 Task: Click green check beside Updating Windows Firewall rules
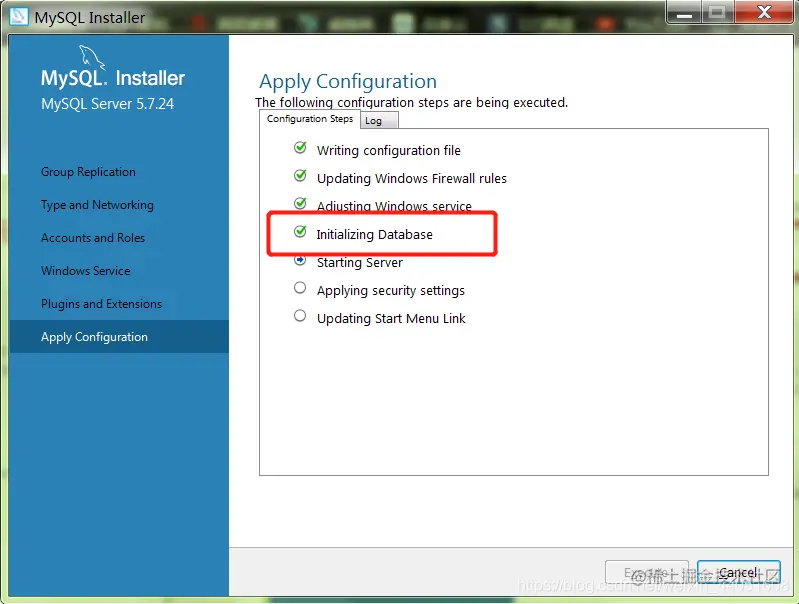[300, 176]
